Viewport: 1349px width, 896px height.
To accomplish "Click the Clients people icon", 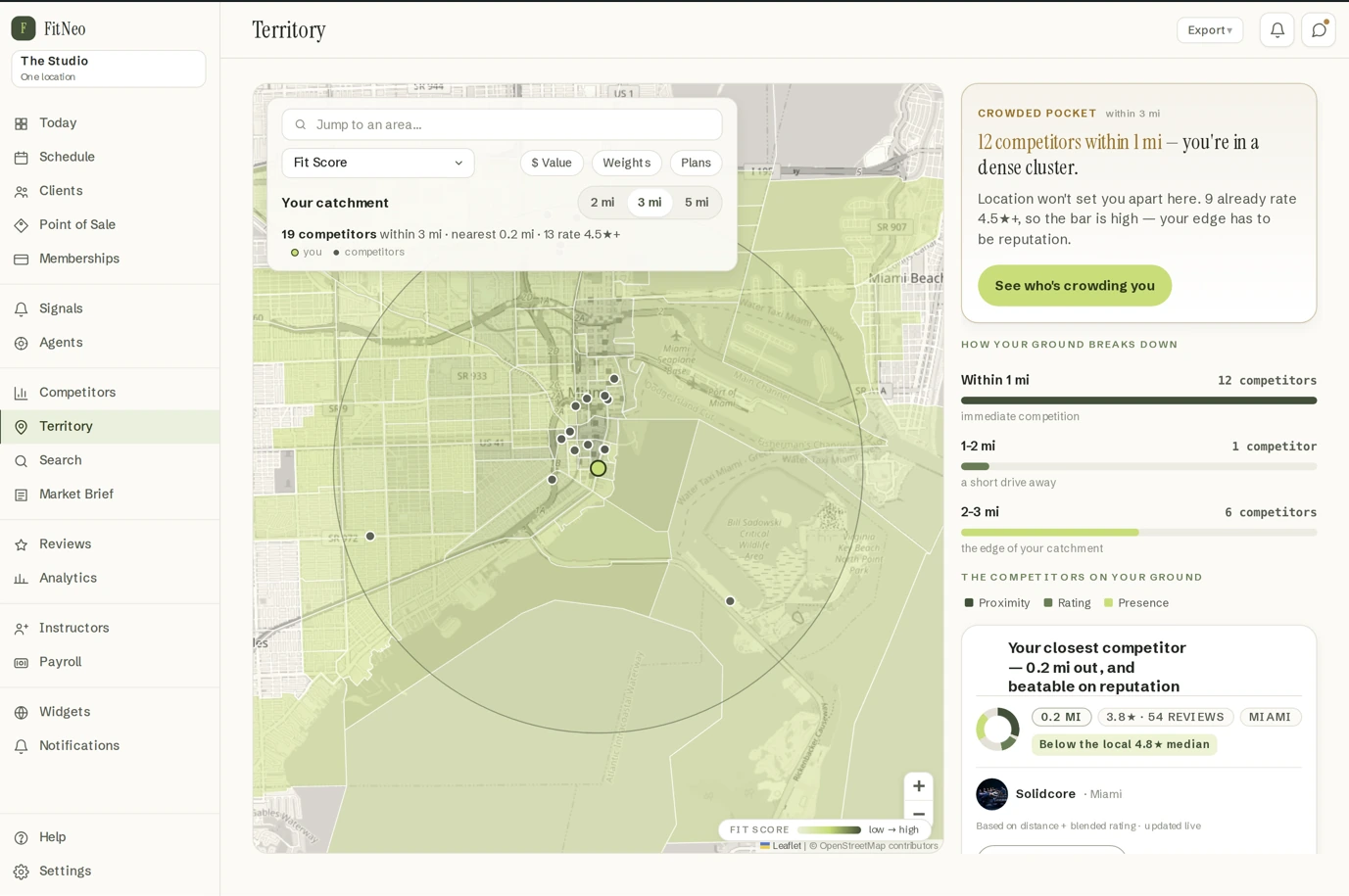I will click(x=22, y=192).
